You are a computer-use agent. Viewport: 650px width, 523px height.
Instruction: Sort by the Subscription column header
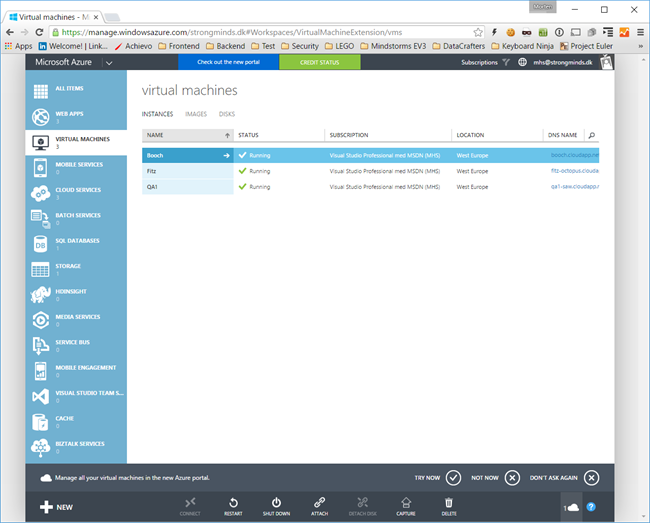[x=388, y=135]
